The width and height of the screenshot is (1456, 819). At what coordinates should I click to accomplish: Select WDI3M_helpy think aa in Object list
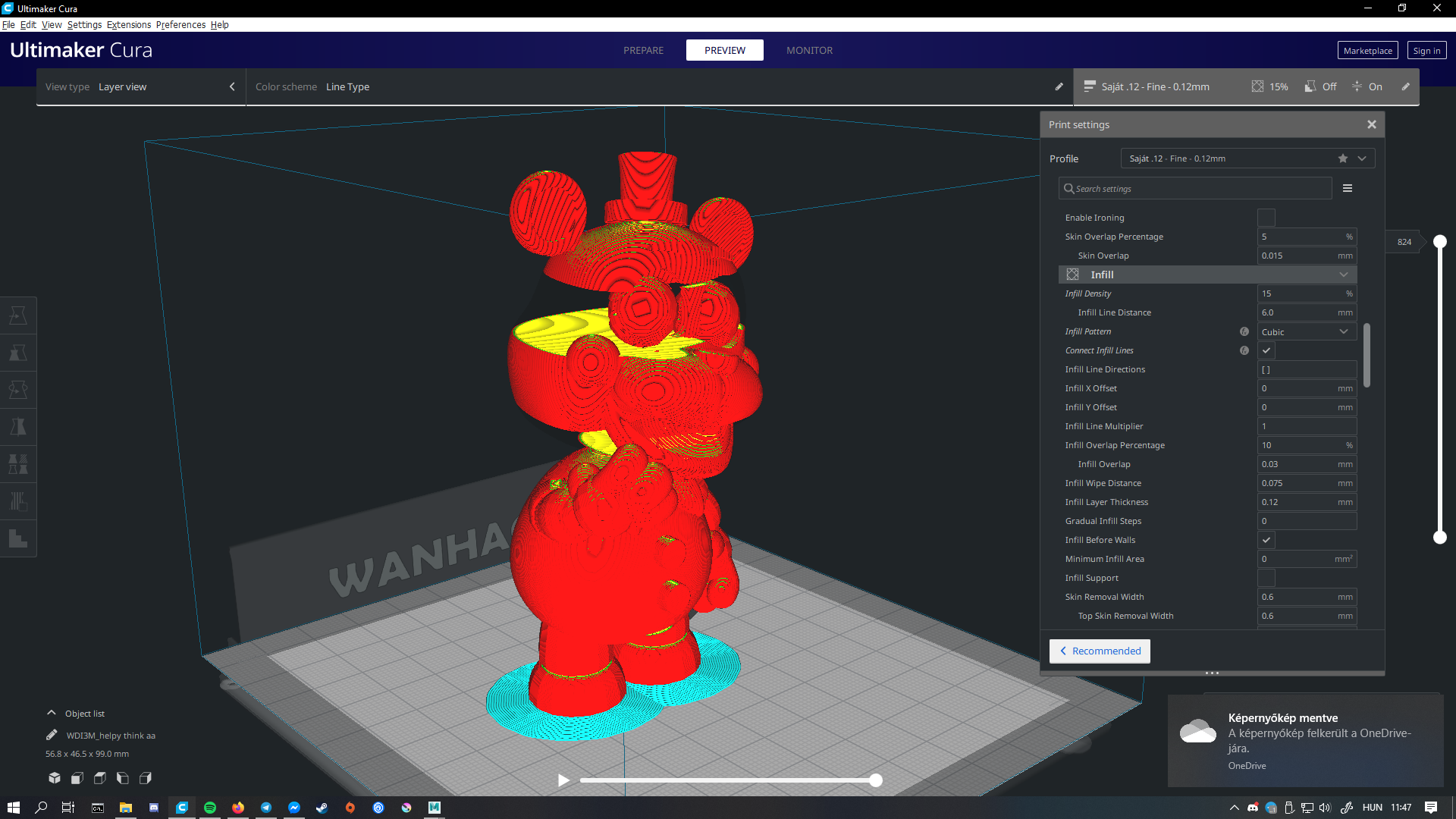tap(111, 735)
